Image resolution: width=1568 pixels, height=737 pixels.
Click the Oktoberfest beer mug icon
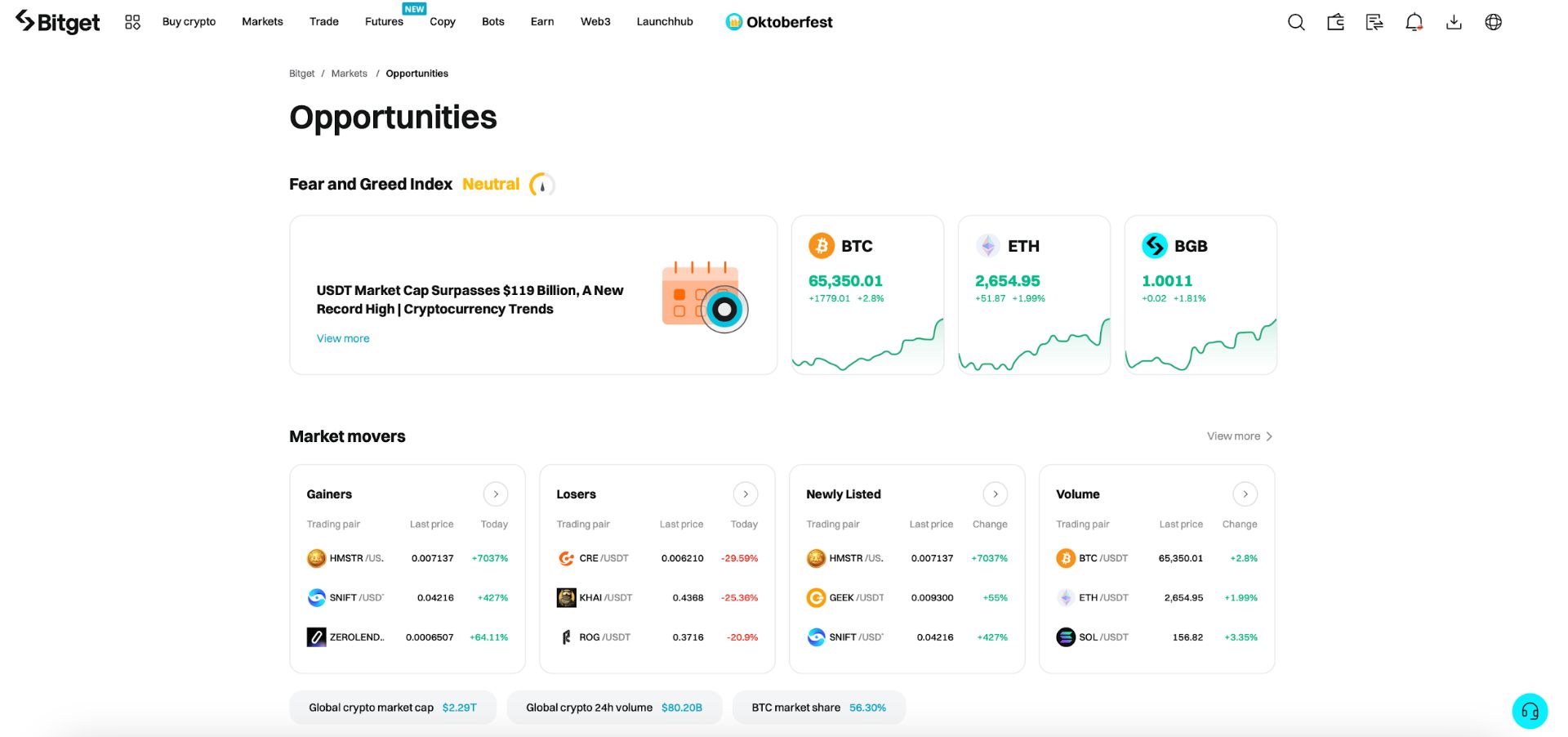pos(733,22)
